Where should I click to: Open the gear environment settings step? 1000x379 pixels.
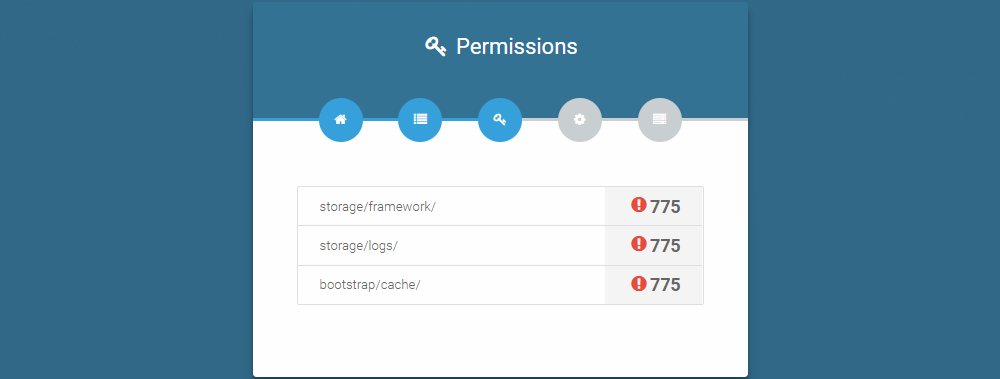coord(580,119)
